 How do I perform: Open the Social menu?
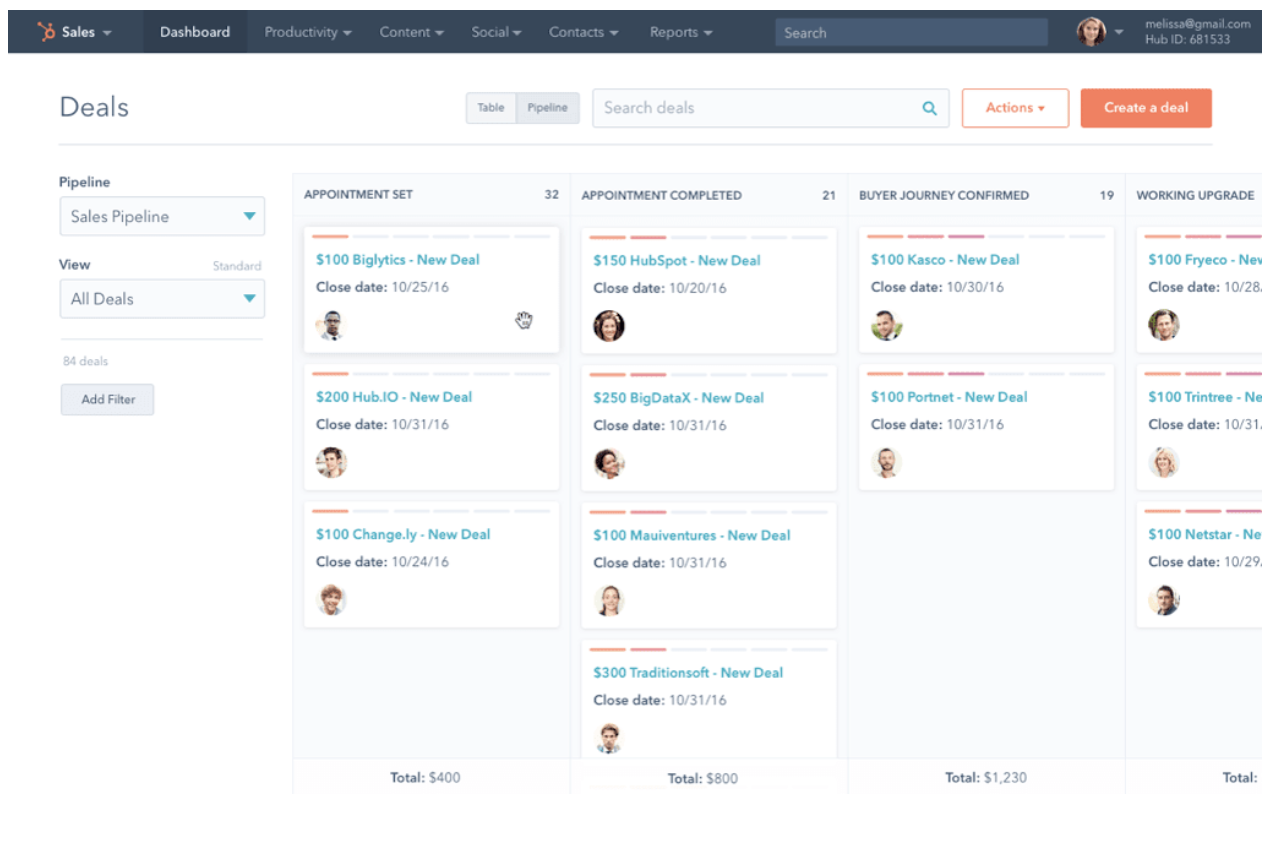pyautogui.click(x=496, y=32)
